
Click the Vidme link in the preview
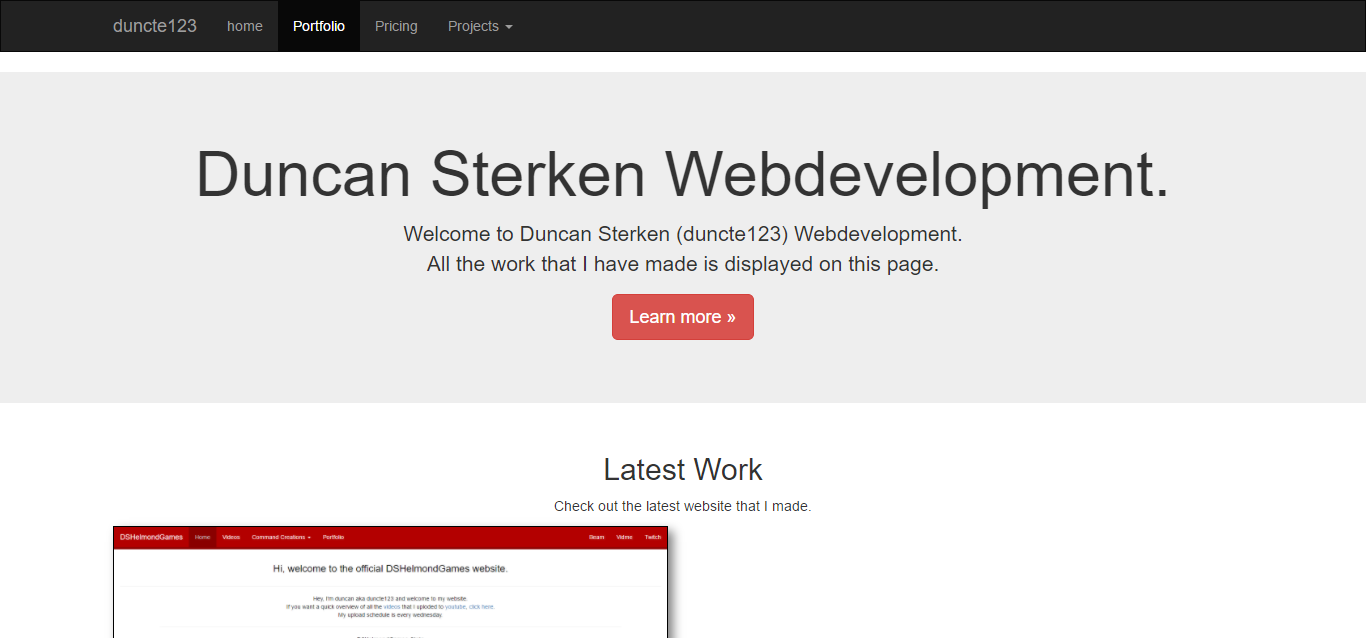coord(624,537)
